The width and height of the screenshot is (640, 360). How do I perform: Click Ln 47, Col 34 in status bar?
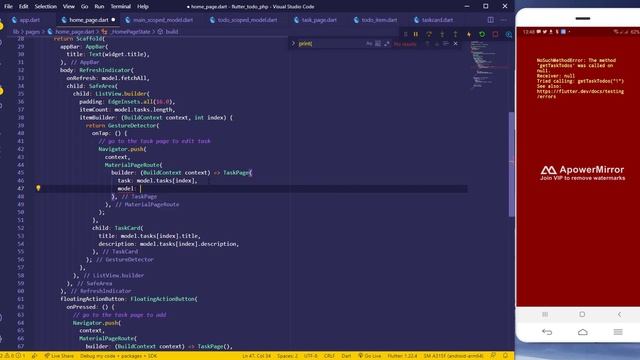pyautogui.click(x=257, y=356)
